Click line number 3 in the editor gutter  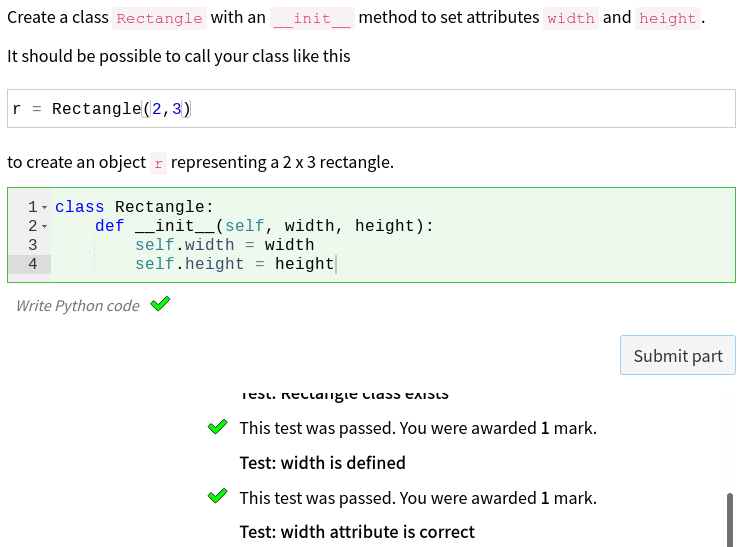tap(33, 245)
